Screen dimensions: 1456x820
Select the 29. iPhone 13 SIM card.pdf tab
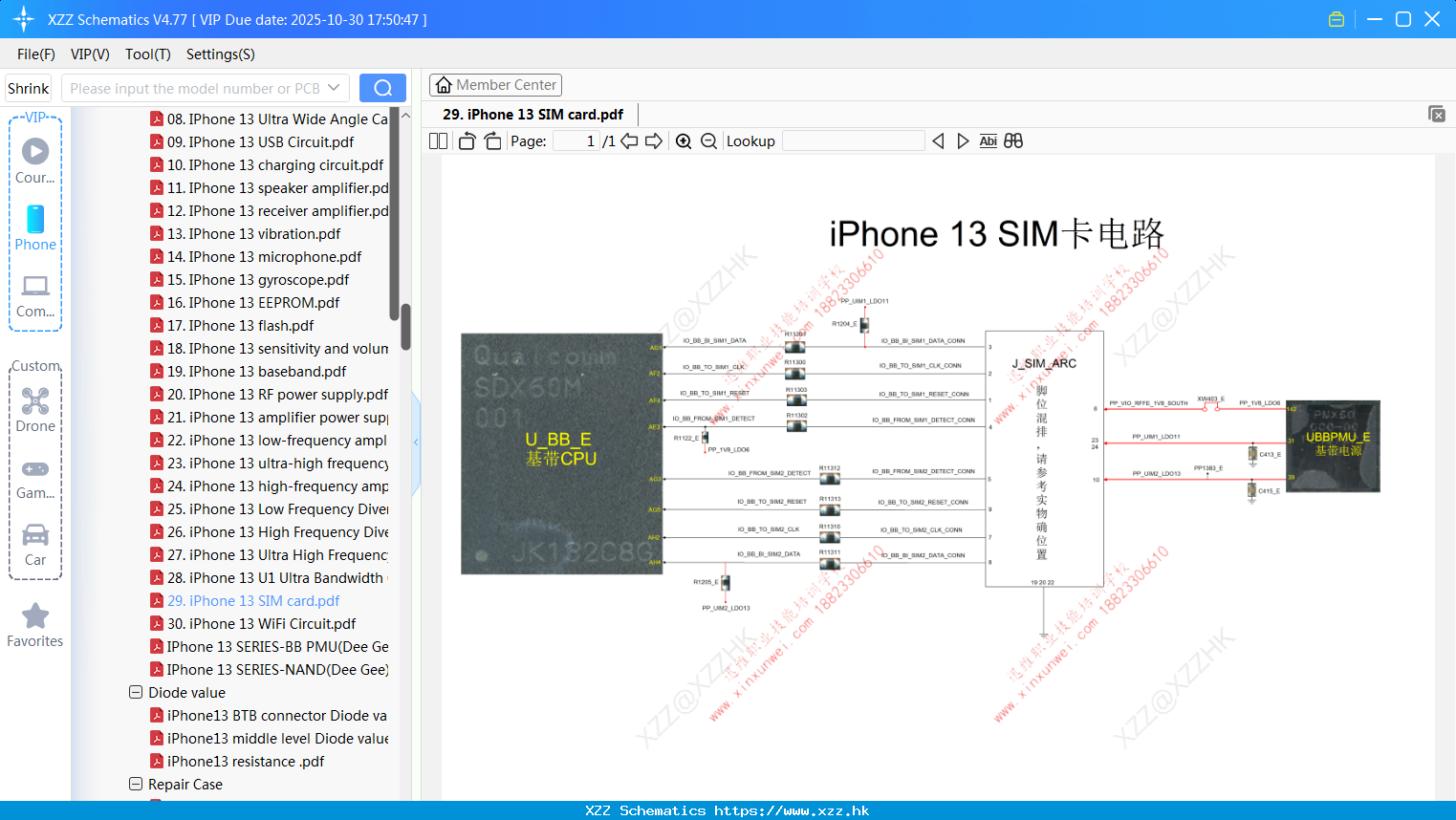coord(532,114)
